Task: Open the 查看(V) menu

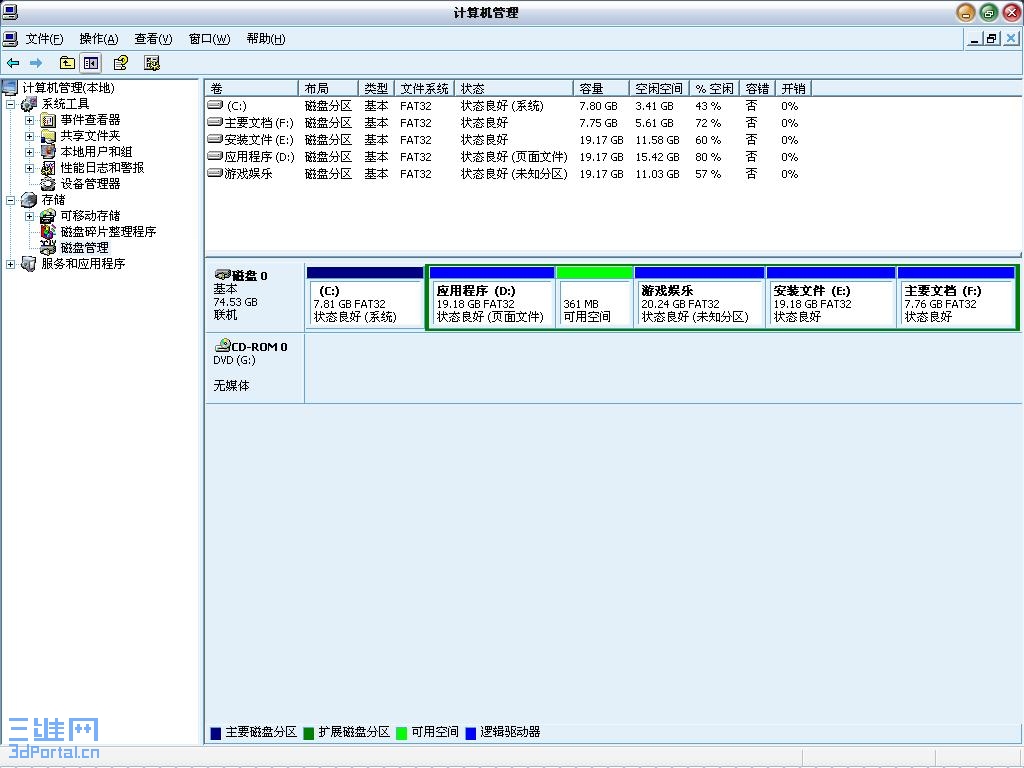Action: 153,39
